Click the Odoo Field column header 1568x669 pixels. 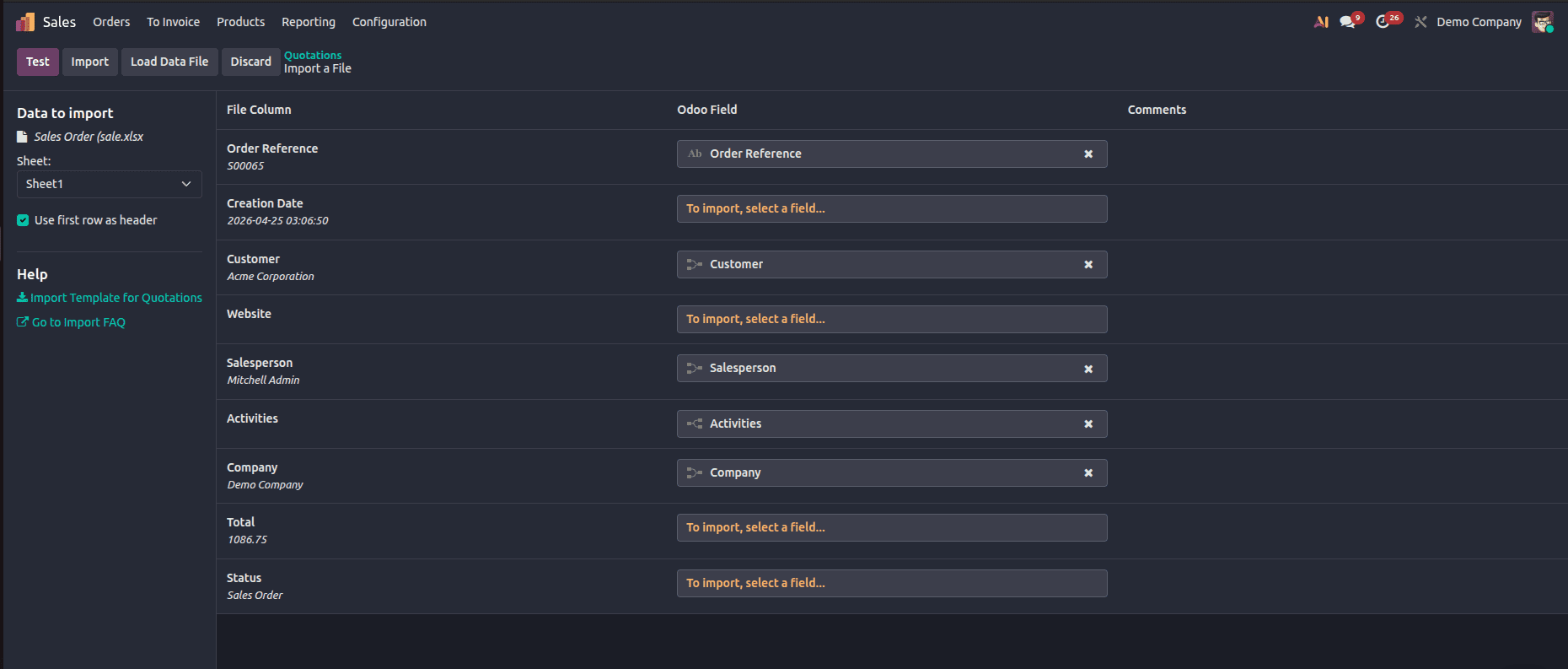point(707,110)
